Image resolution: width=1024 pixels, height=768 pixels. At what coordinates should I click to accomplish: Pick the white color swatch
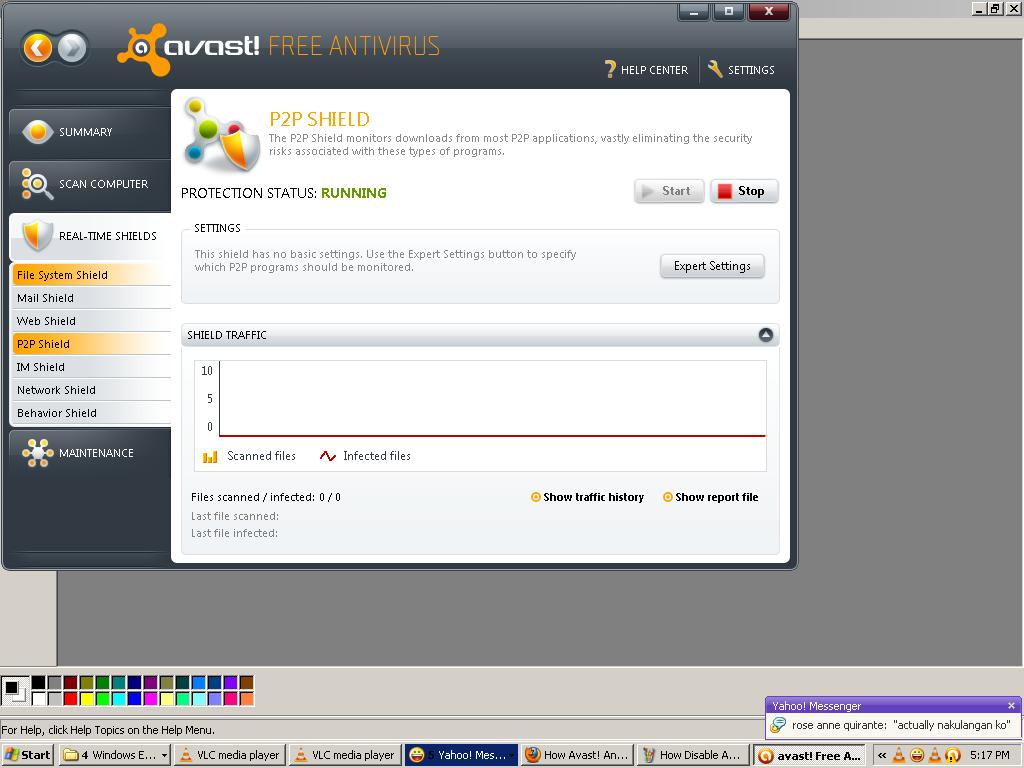point(39,698)
